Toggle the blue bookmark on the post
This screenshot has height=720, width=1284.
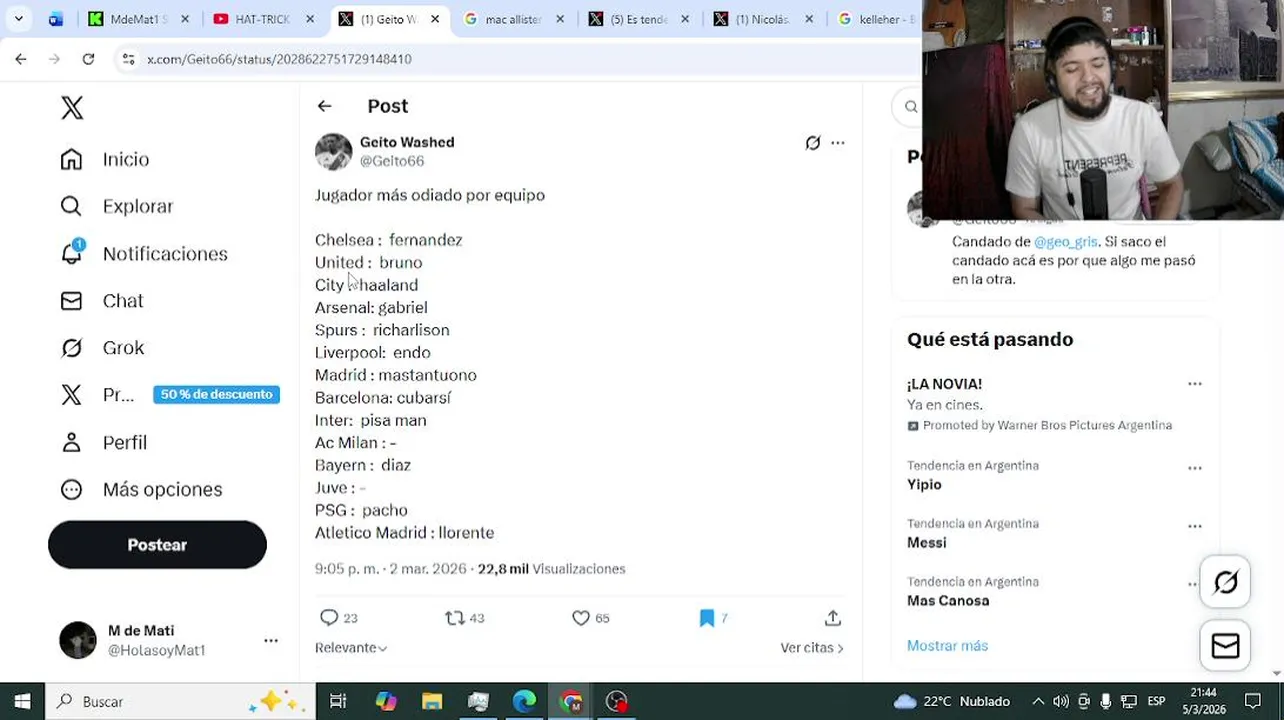click(x=707, y=618)
